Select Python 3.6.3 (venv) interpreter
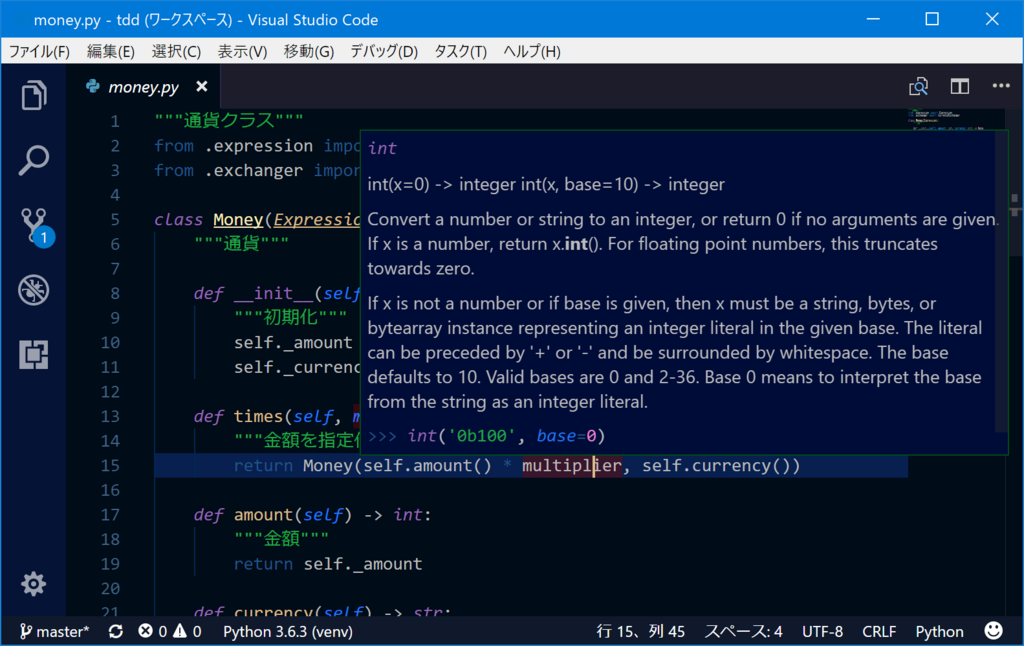Viewport: 1024px width, 646px height. pos(288,632)
